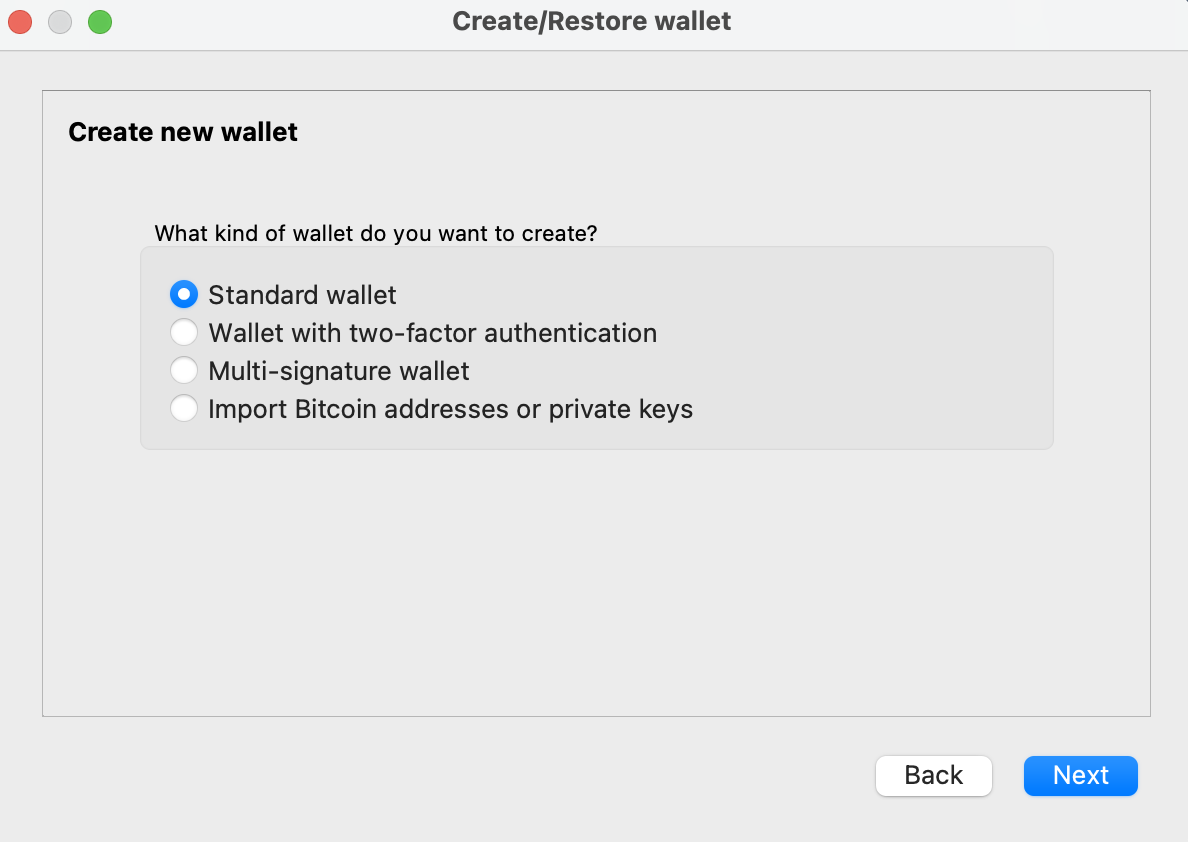The image size is (1188, 842).
Task: Click the "Standard wallet" label text
Action: click(302, 295)
